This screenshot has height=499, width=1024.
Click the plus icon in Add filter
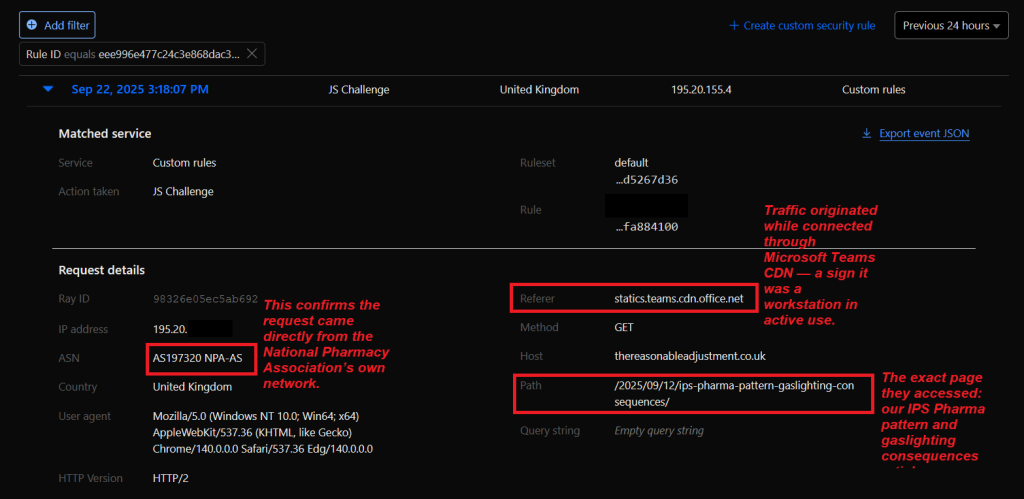[x=32, y=25]
